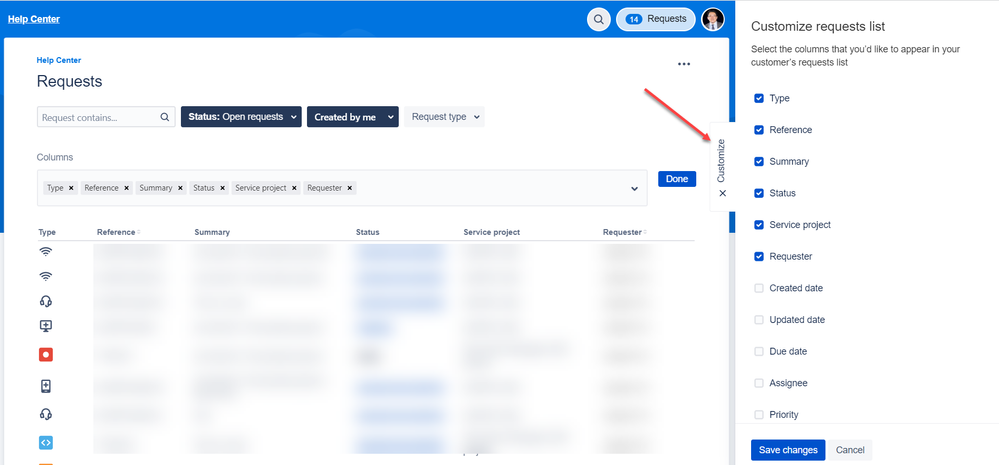The width and height of the screenshot is (999, 465).
Task: Uncheck the Type column checkbox
Action: (x=759, y=98)
